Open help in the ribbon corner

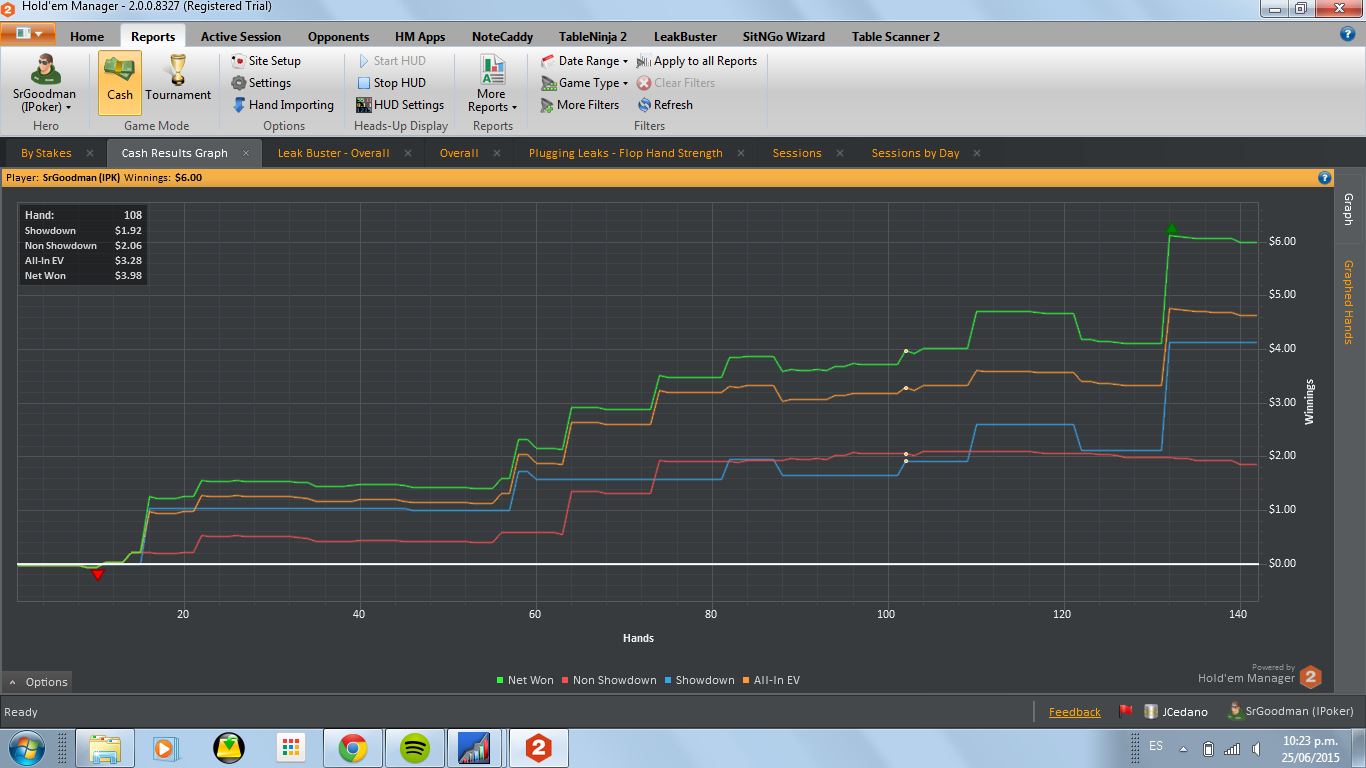[x=1347, y=34]
